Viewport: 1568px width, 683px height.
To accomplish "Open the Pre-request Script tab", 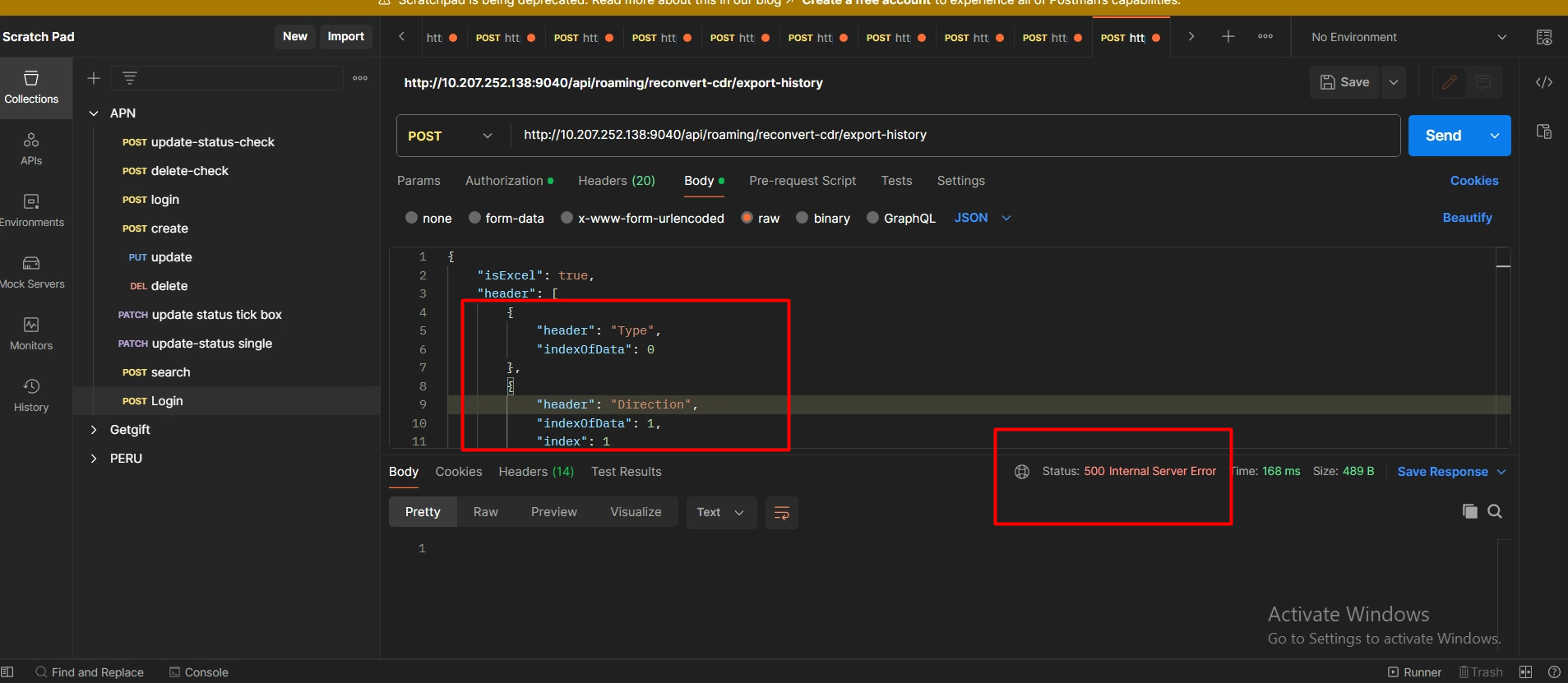I will point(802,181).
